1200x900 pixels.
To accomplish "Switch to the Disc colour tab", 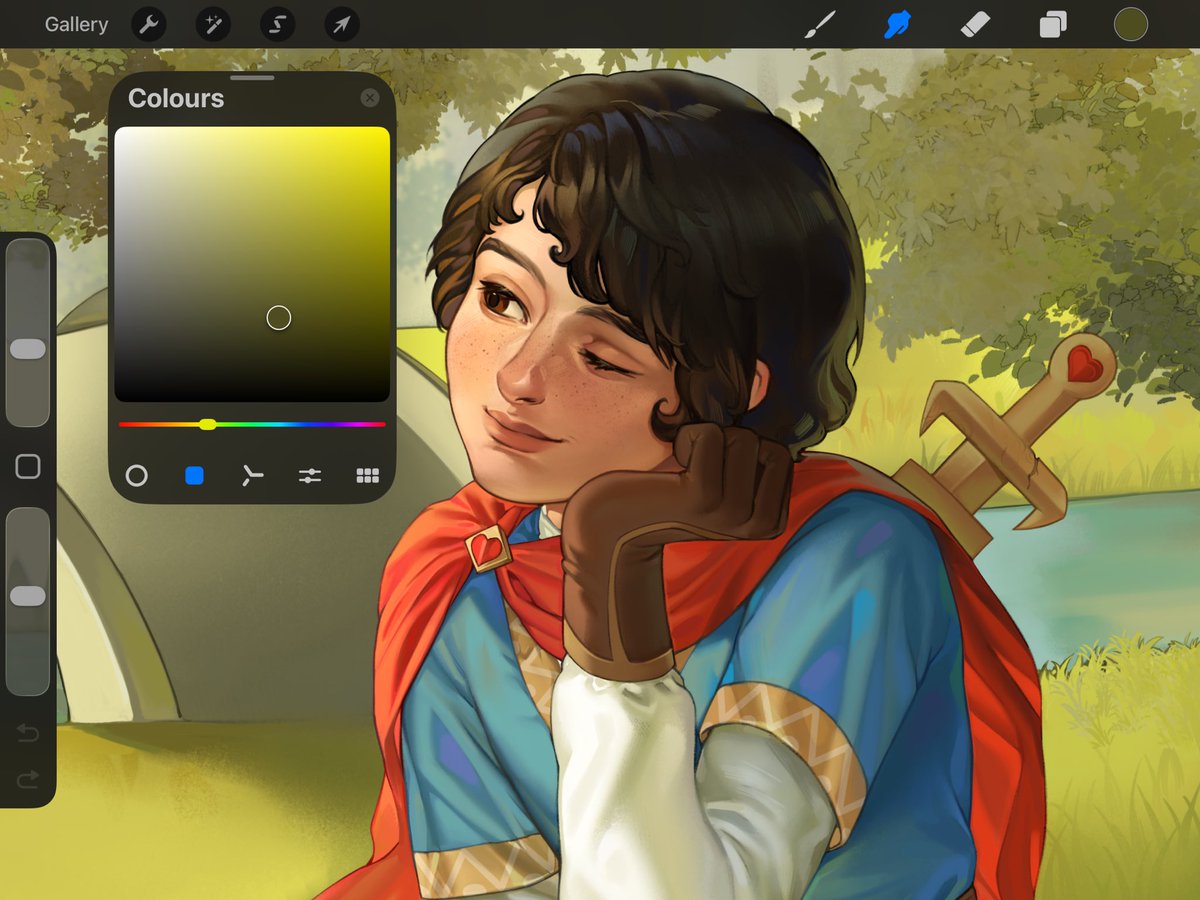I will click(137, 476).
